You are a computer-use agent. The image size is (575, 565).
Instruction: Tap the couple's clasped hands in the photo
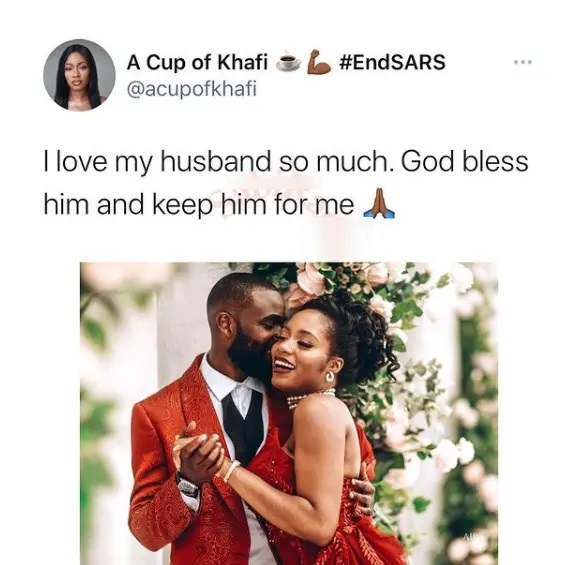point(198,452)
